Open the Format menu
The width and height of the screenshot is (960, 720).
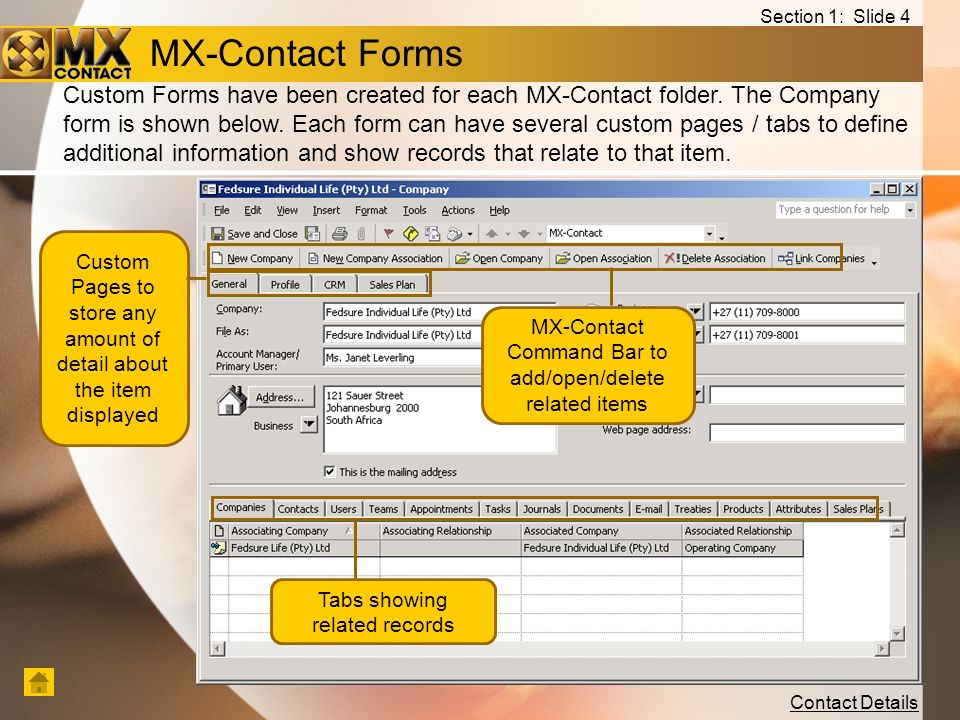371,210
